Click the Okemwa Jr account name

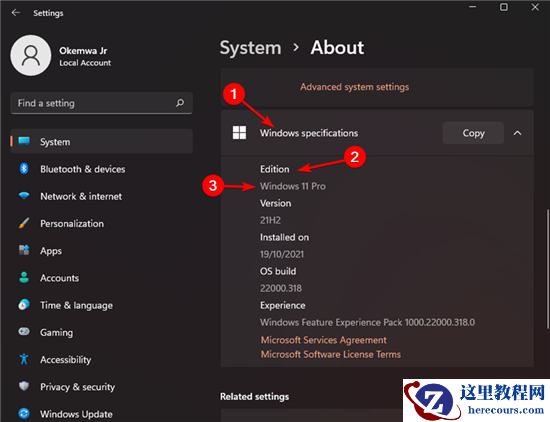[x=83, y=51]
